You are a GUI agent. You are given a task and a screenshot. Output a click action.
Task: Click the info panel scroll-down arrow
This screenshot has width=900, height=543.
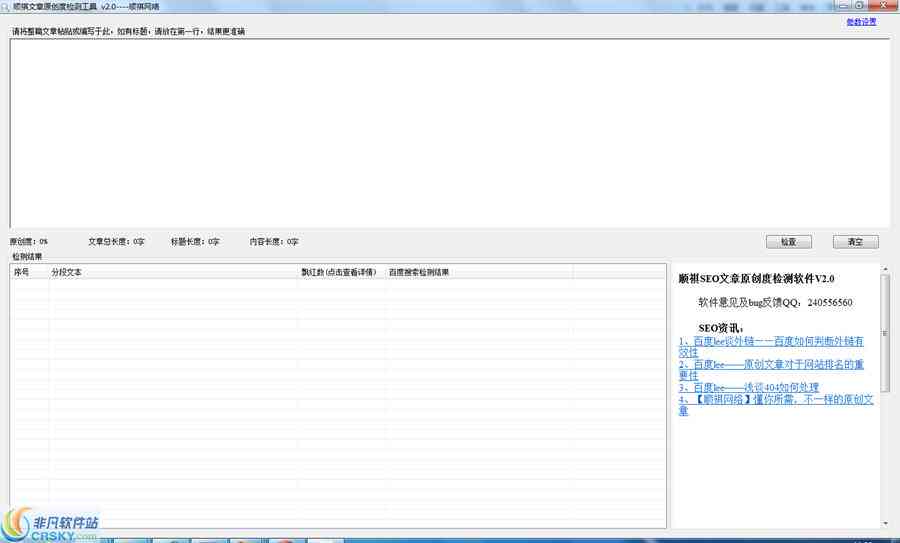(x=885, y=523)
